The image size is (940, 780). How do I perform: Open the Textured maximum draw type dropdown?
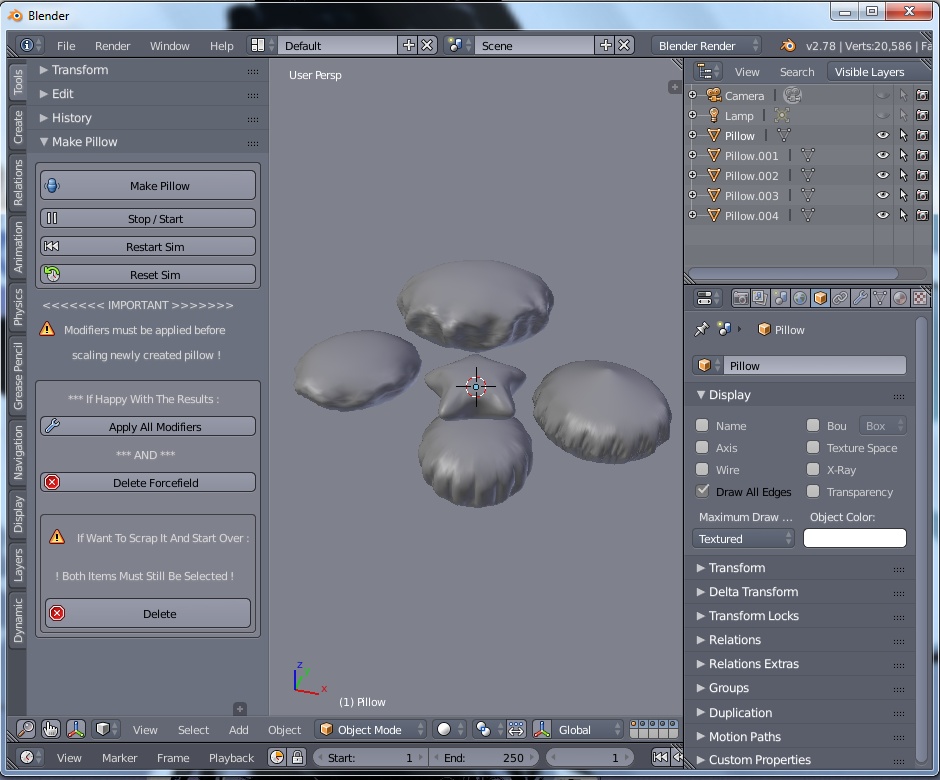(x=745, y=538)
